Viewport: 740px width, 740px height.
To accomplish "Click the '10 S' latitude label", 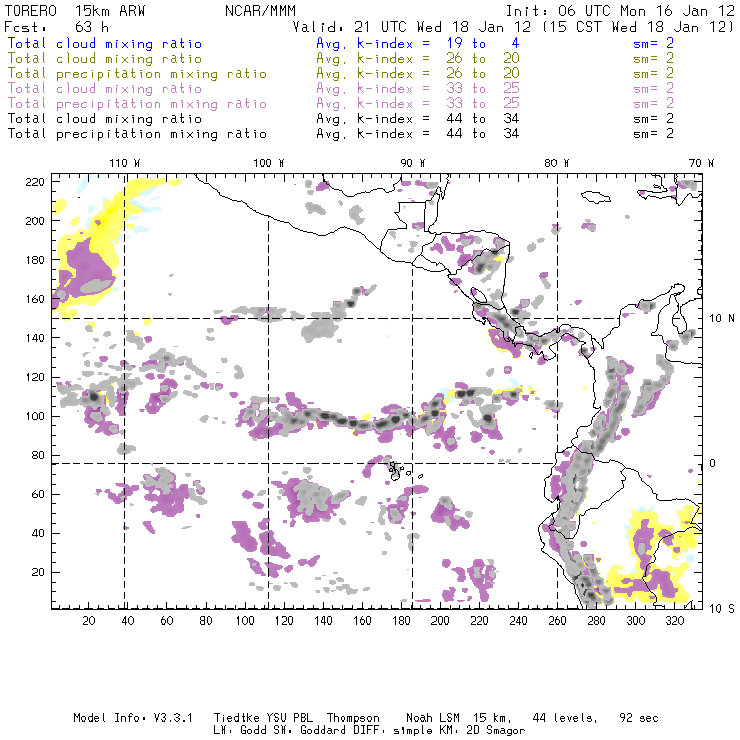I will pyautogui.click(x=722, y=609).
